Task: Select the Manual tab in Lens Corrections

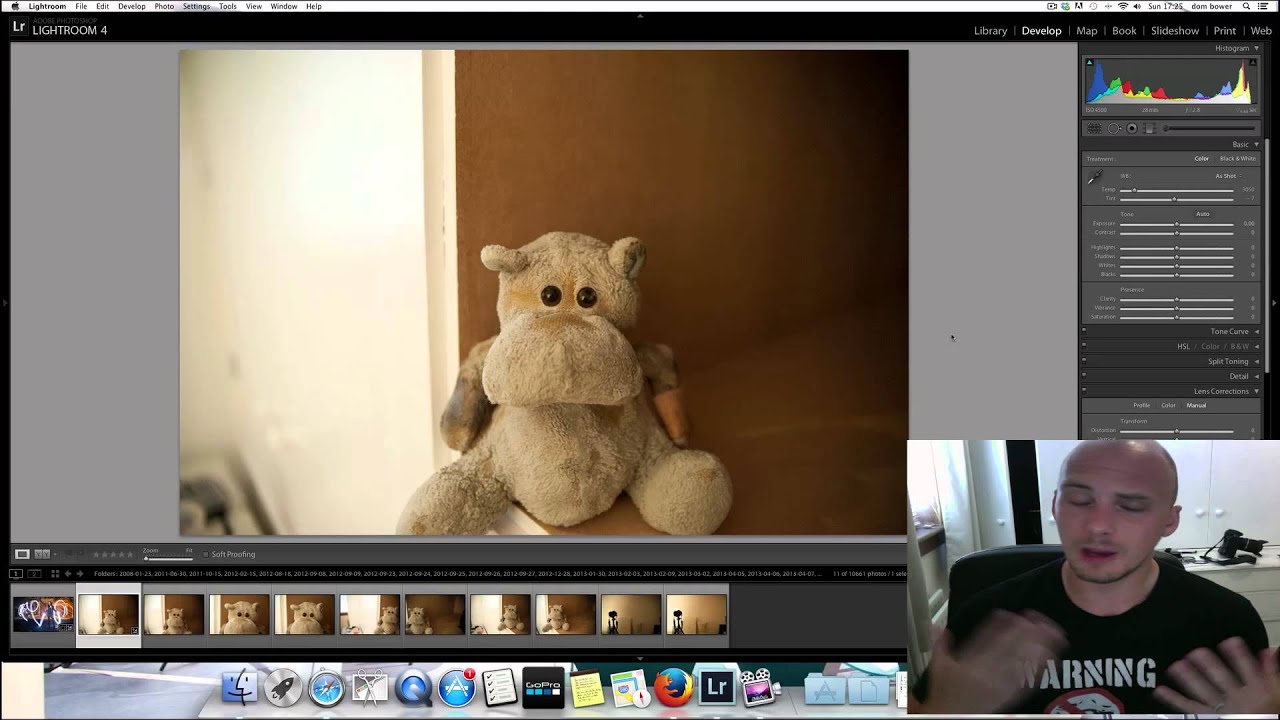Action: (x=1196, y=405)
